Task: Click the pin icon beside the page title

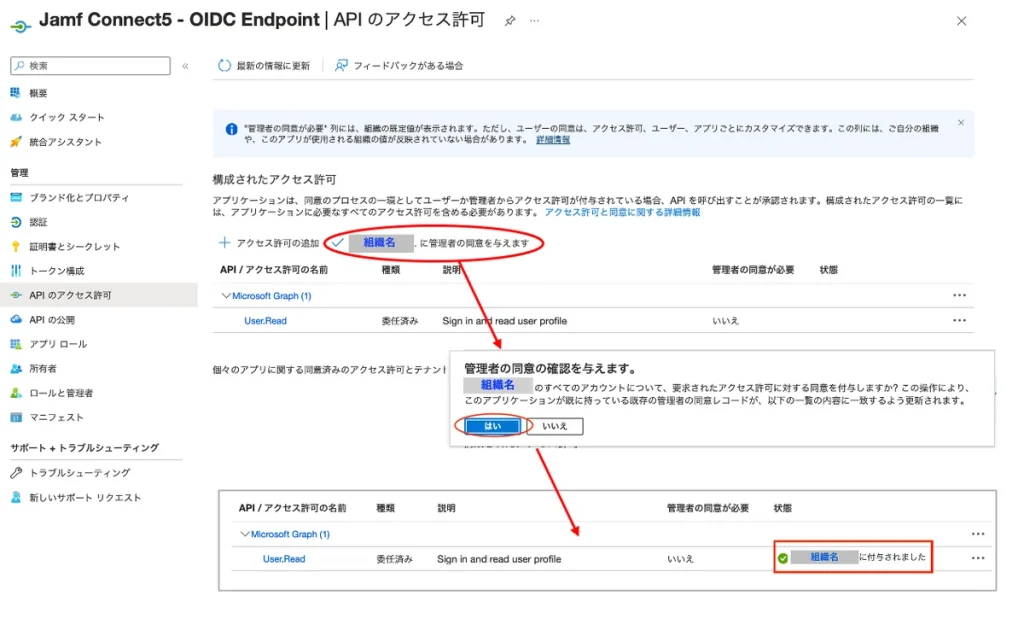Action: [x=510, y=20]
